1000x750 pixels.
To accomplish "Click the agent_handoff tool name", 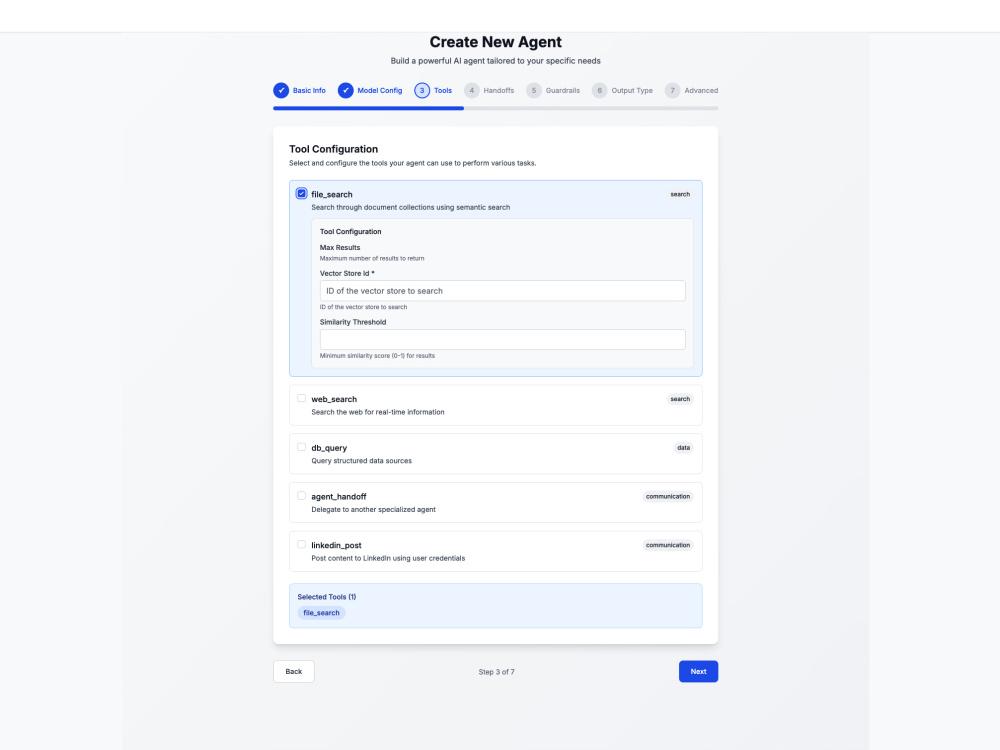I will point(339,497).
